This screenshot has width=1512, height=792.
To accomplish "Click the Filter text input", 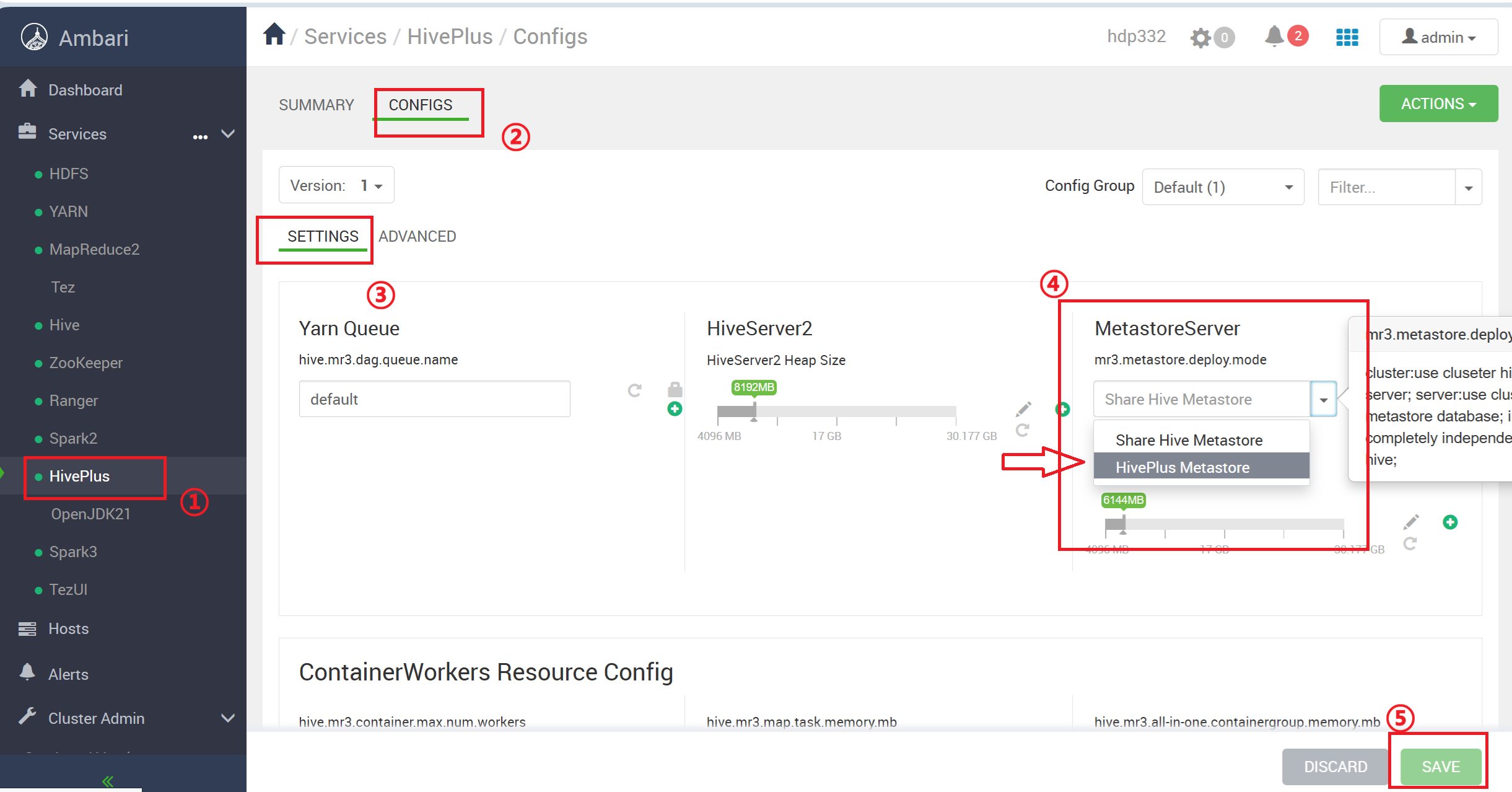I will click(1387, 187).
